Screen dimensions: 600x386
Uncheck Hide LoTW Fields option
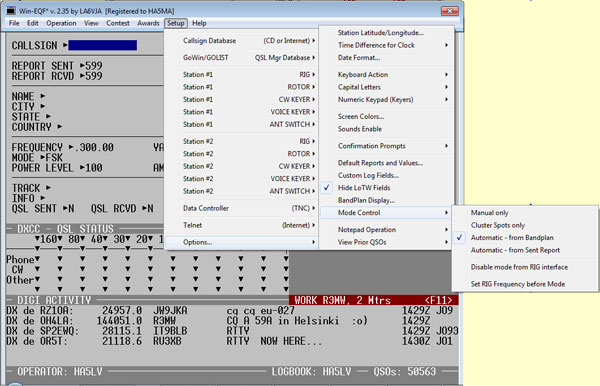[x=386, y=188]
